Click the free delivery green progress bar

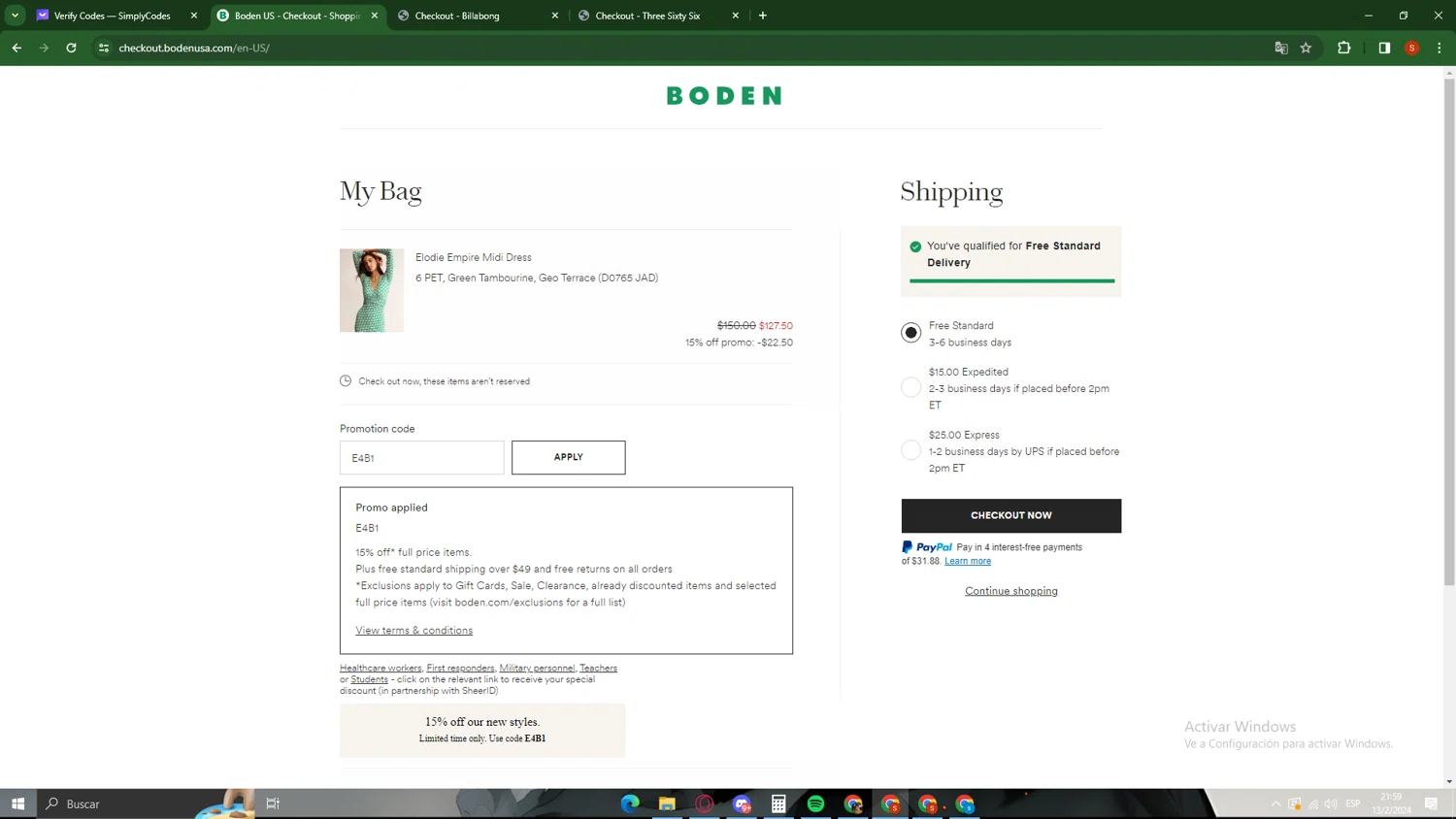click(1011, 280)
